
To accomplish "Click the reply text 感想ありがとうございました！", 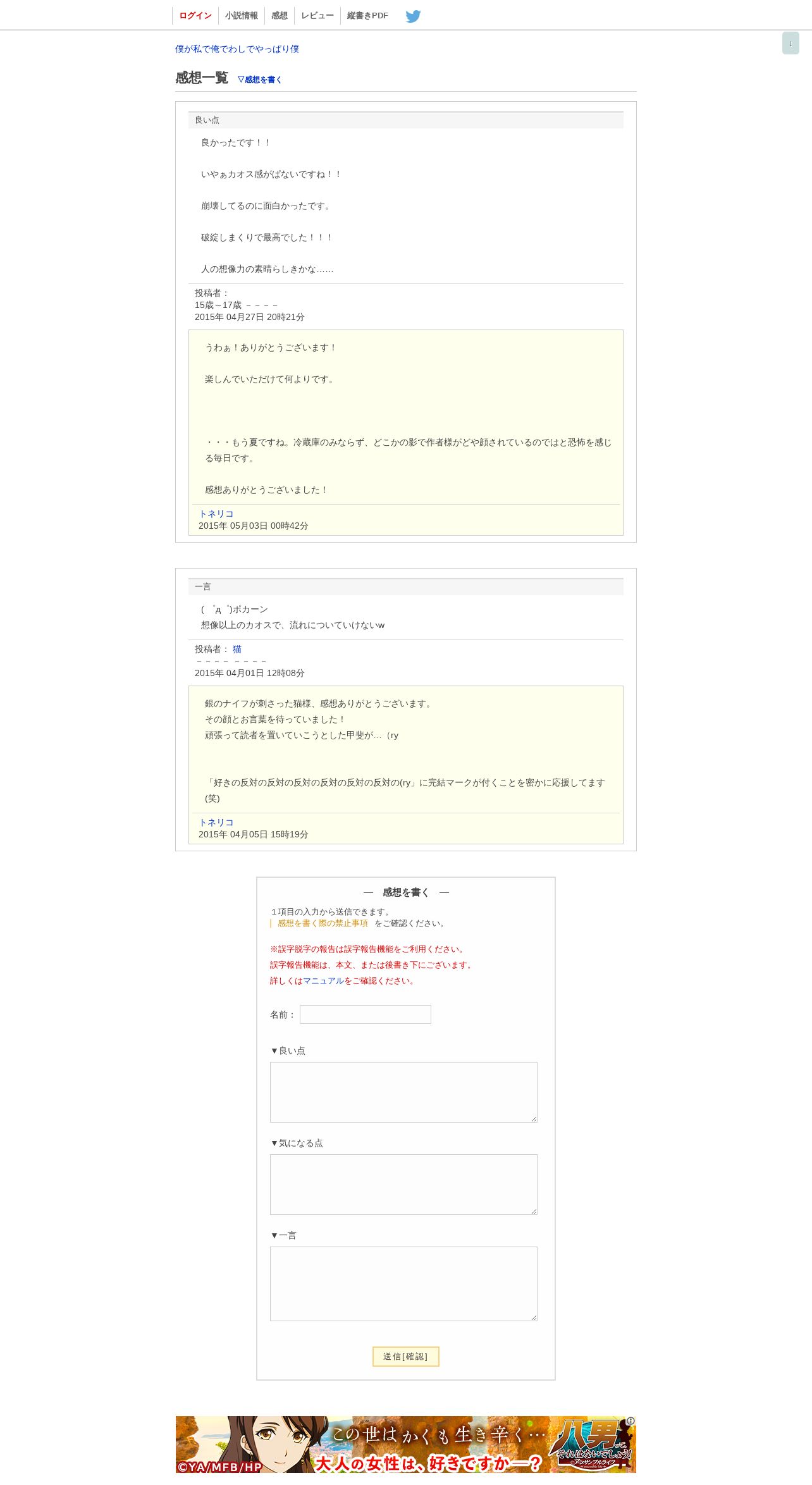I will coord(267,490).
